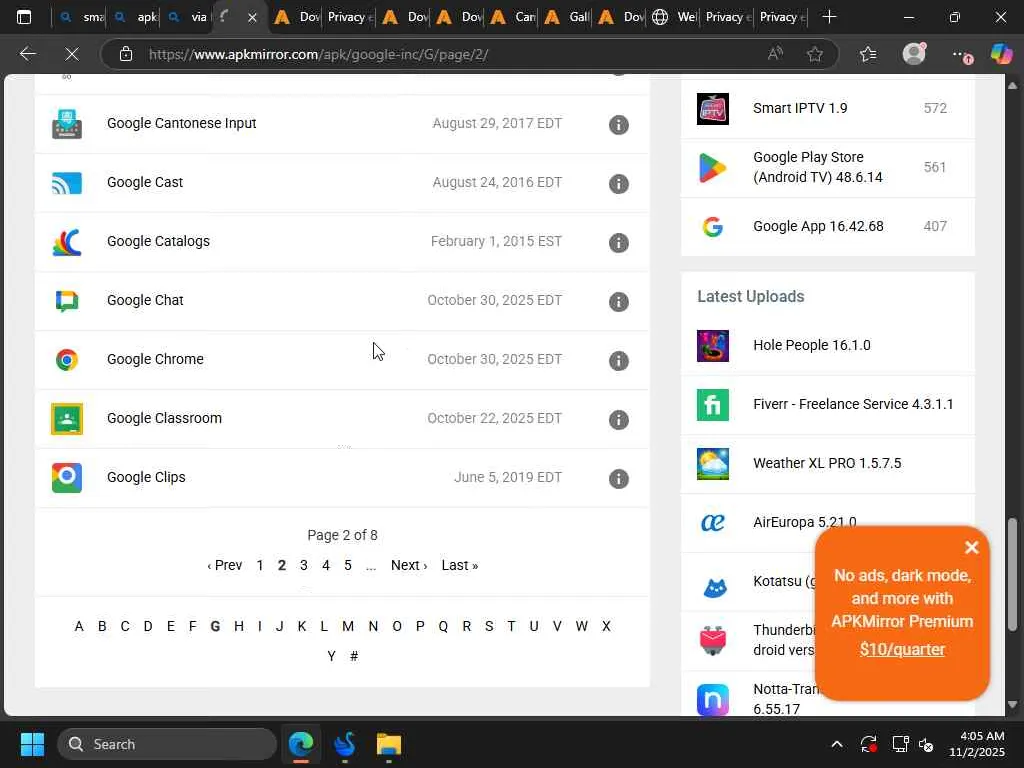Jump to the Last page
Image resolution: width=1024 pixels, height=768 pixels.
pos(460,565)
